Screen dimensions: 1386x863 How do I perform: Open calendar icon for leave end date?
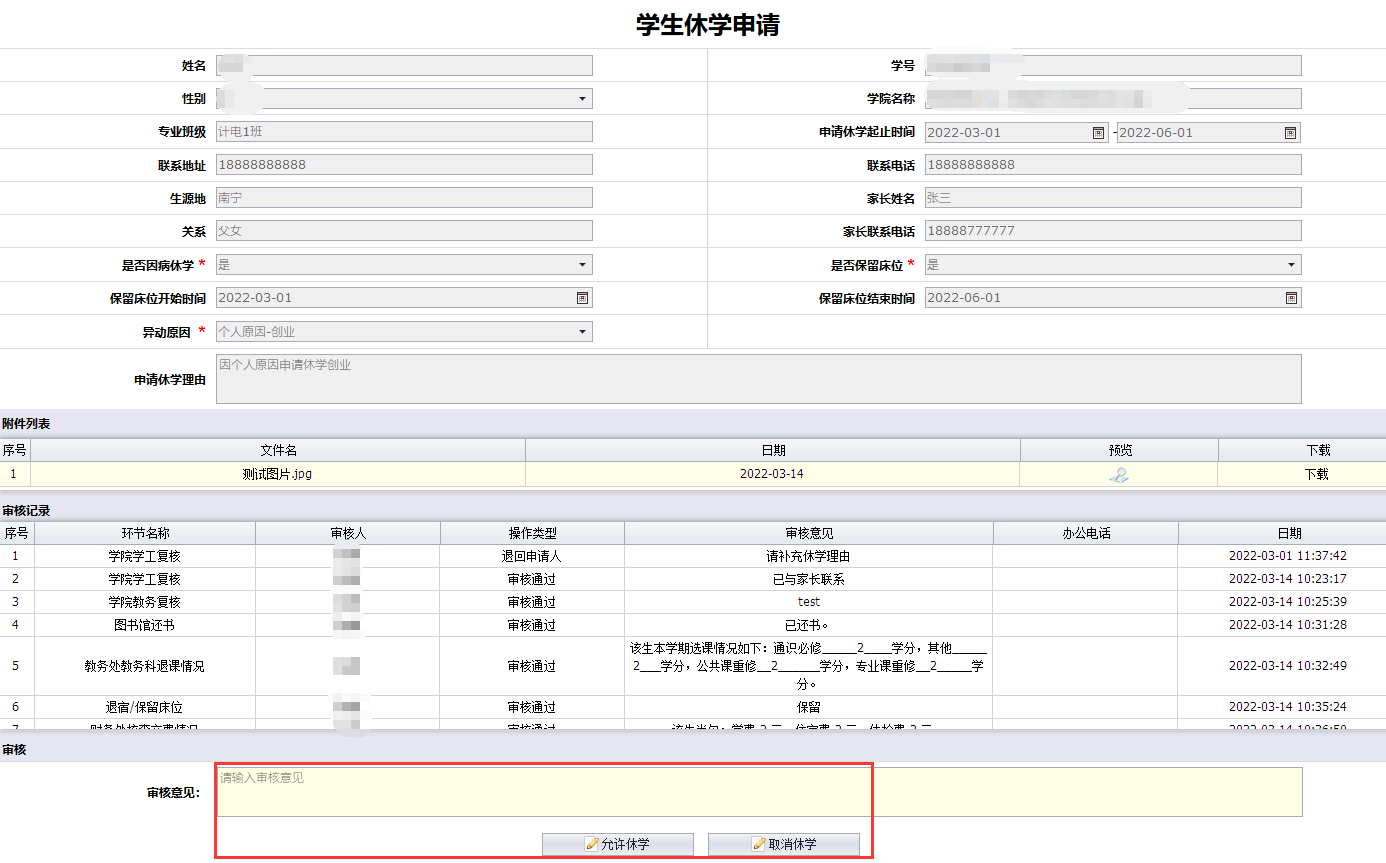pyautogui.click(x=1290, y=133)
